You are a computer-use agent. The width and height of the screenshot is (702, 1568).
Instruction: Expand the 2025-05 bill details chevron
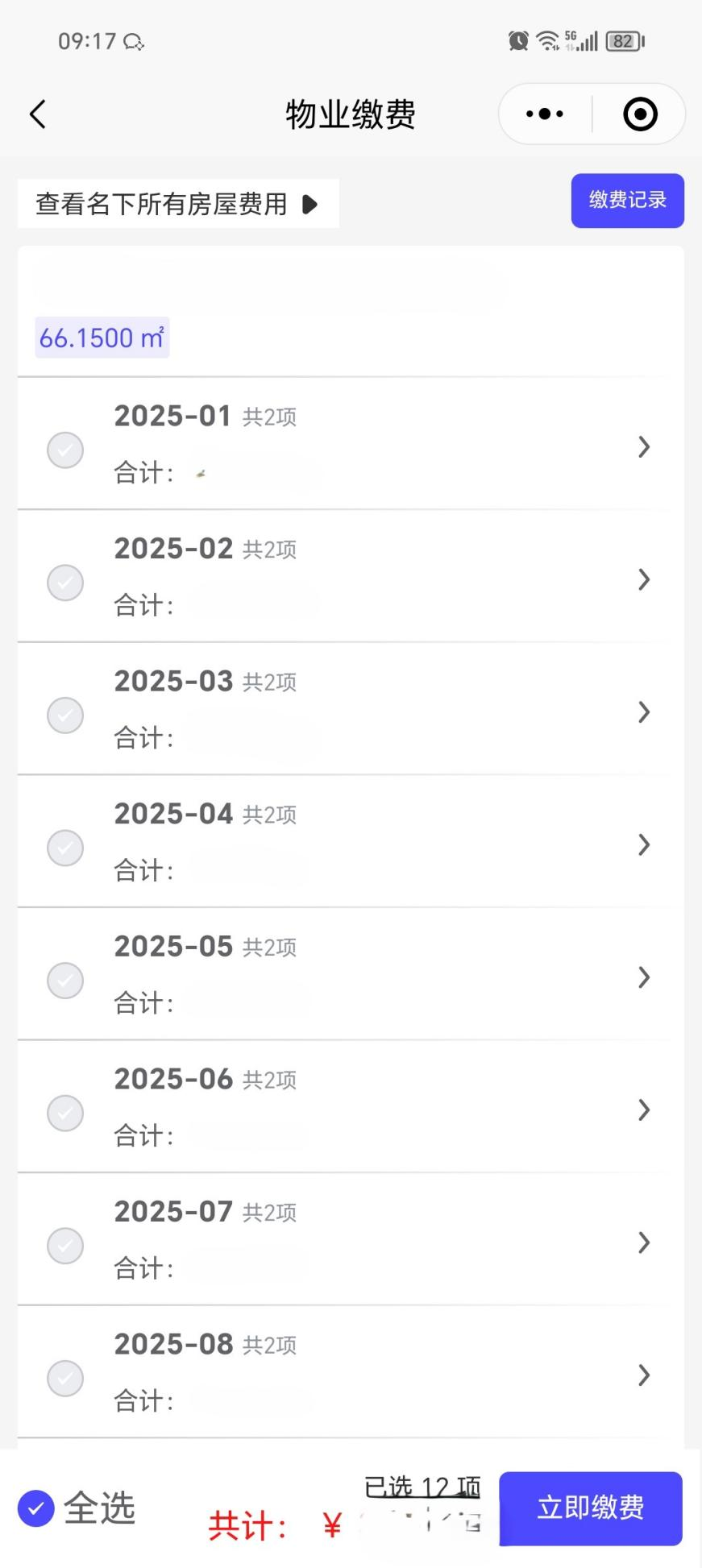[643, 977]
